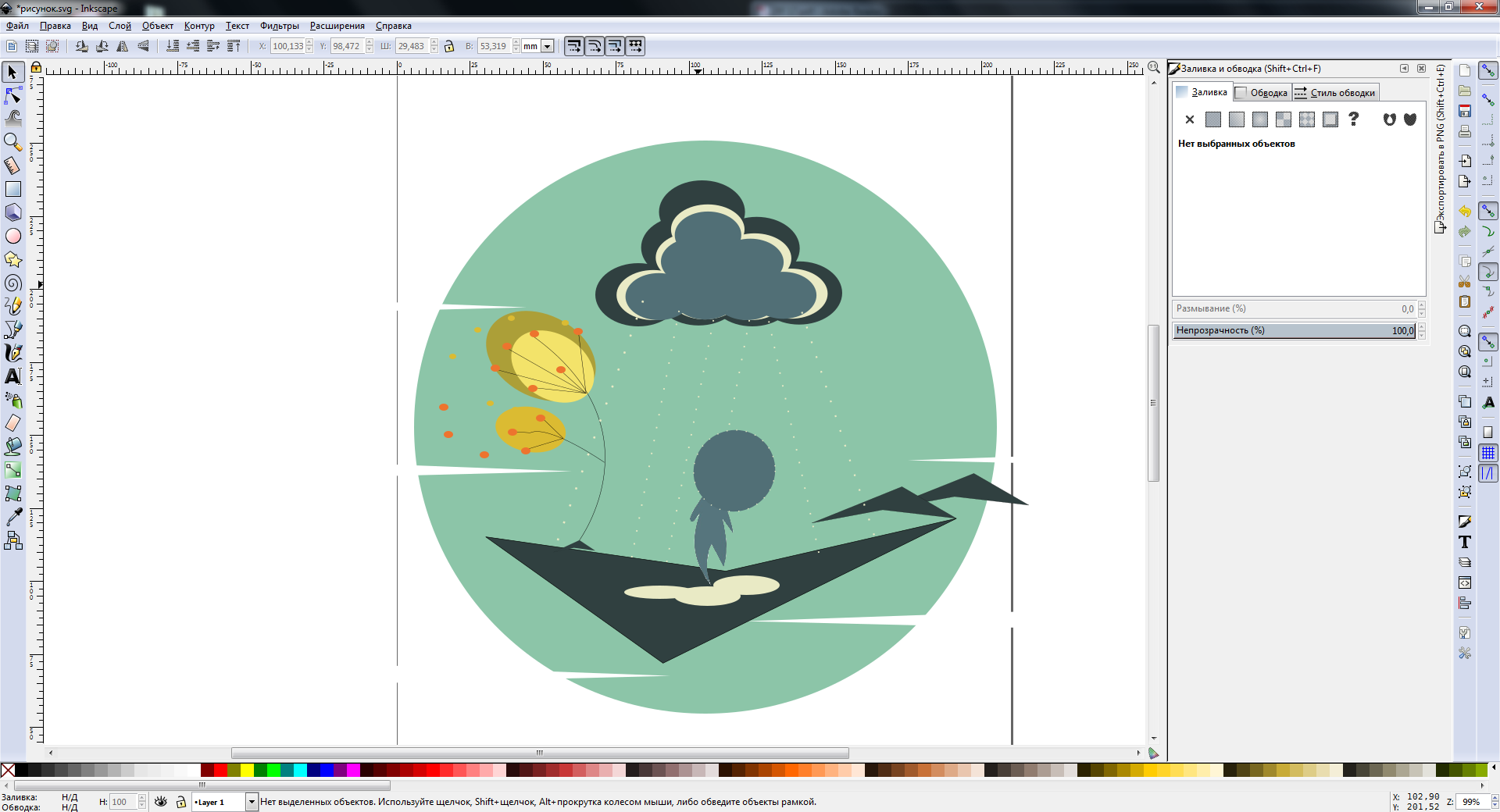Screen dimensions: 1500x812
Task: Select the Gradient tool
Action: pyautogui.click(x=12, y=470)
